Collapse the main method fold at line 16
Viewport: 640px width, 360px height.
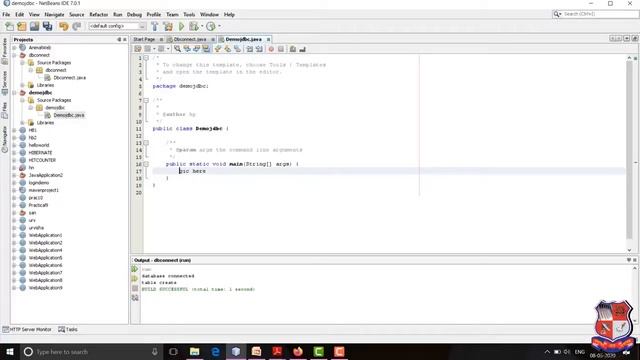(146, 164)
